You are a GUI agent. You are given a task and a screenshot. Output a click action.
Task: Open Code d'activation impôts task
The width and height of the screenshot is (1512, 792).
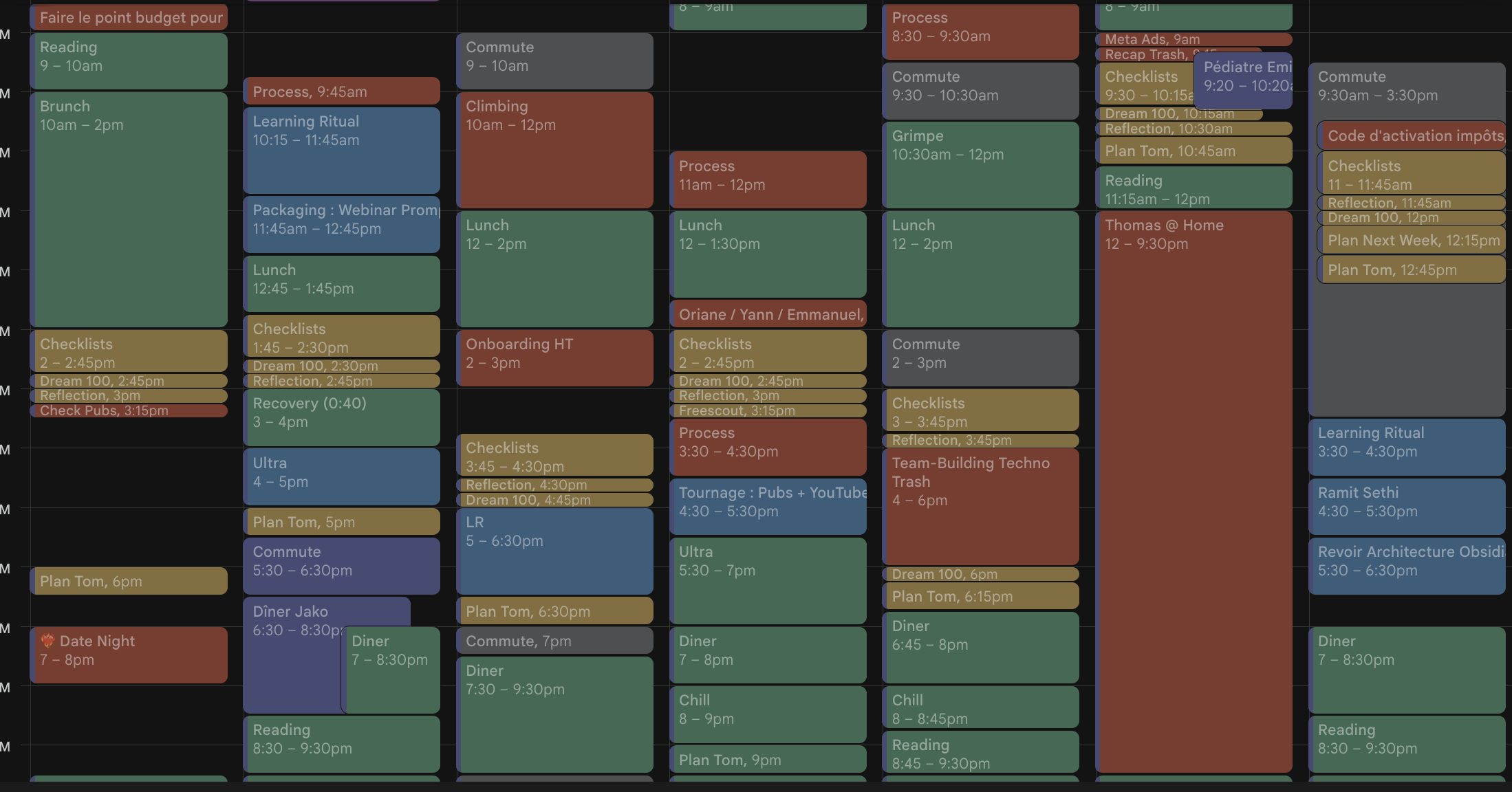1412,136
